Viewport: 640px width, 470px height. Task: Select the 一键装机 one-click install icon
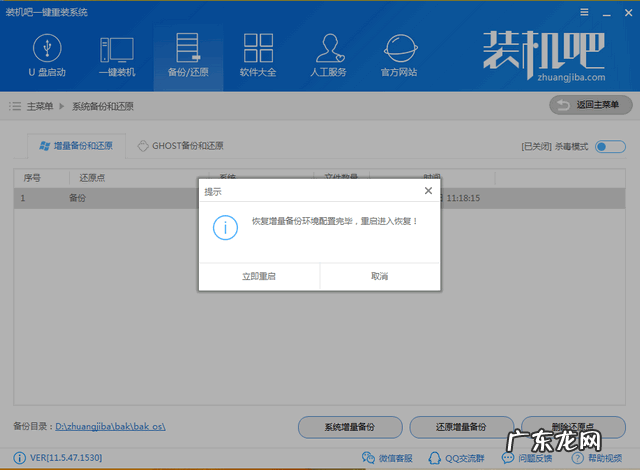[x=117, y=57]
